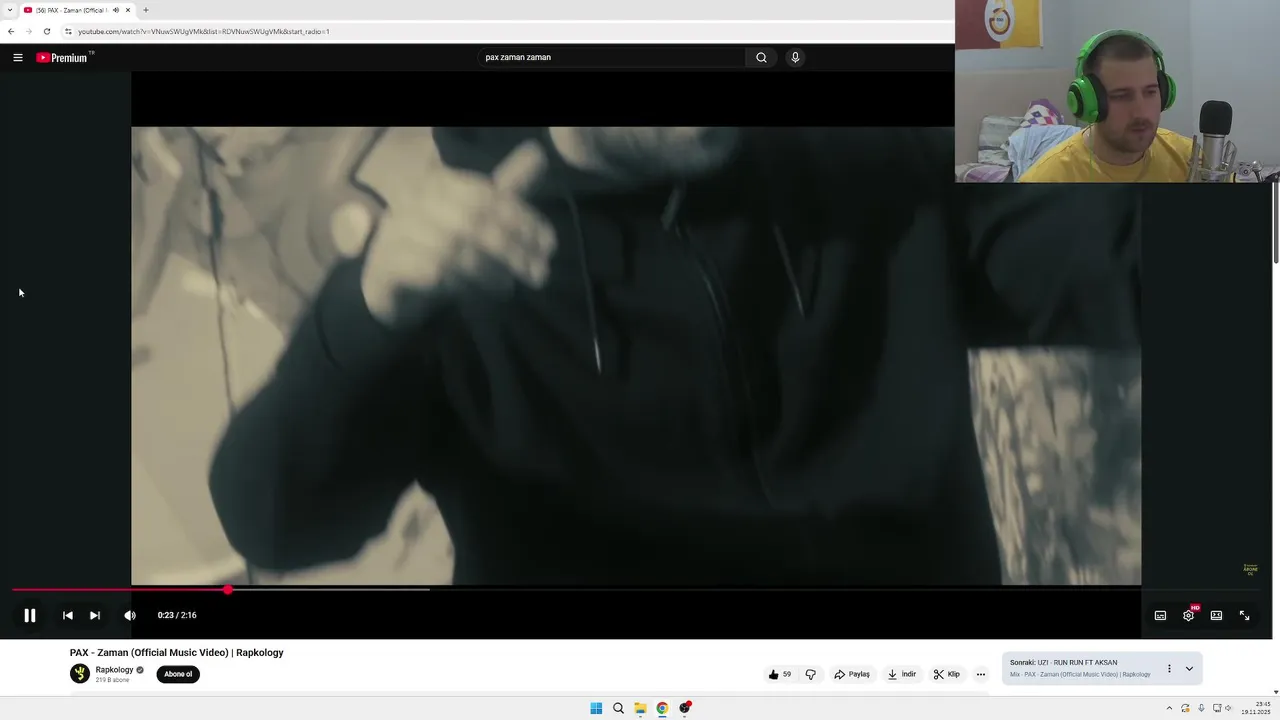Run search with the magnifier button
Viewport: 1280px width, 720px height.
(x=761, y=57)
